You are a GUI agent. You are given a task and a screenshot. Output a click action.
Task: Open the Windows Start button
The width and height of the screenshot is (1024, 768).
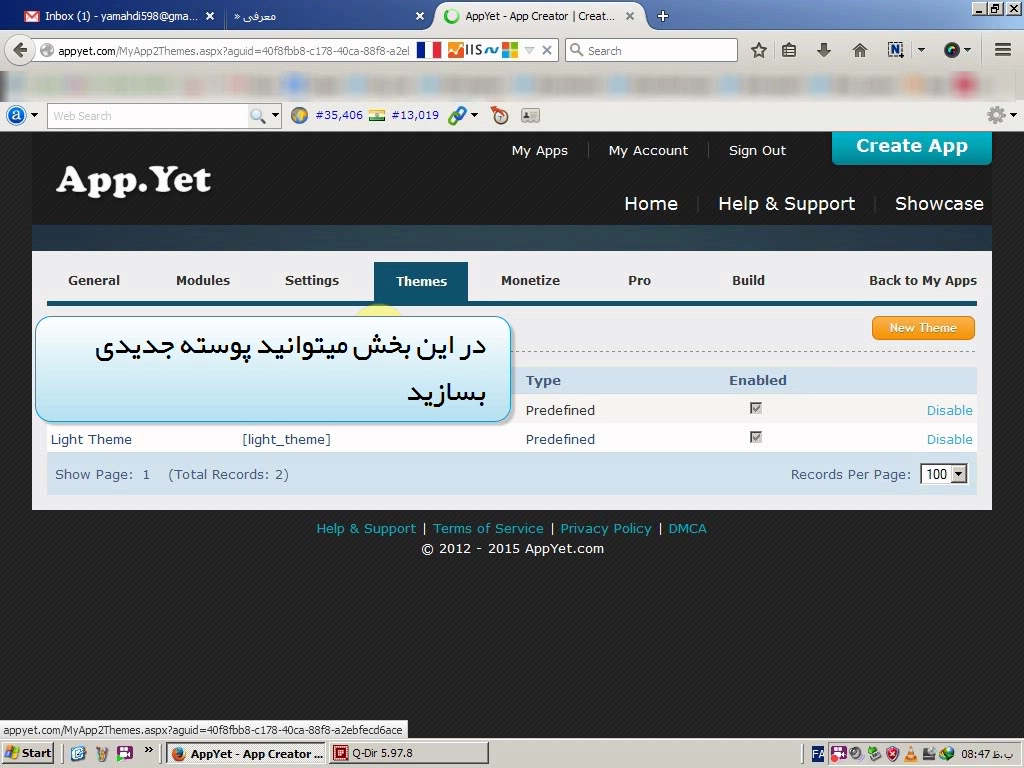(29, 753)
